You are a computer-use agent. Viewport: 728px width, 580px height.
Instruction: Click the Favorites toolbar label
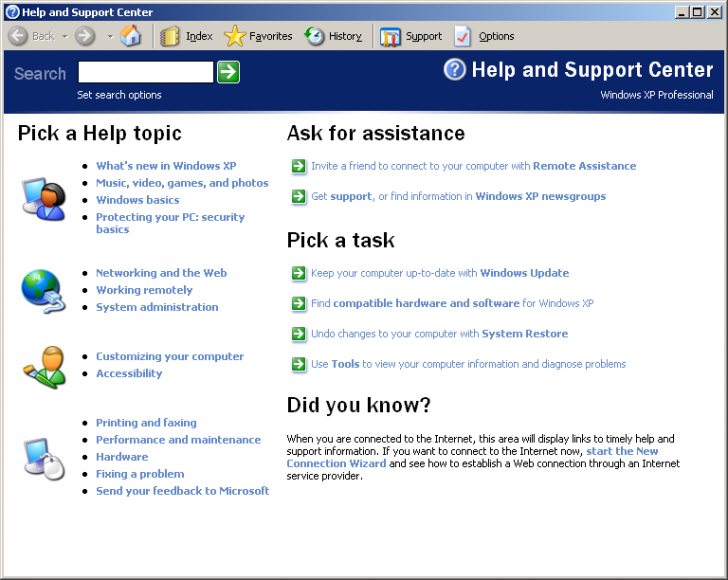(271, 36)
